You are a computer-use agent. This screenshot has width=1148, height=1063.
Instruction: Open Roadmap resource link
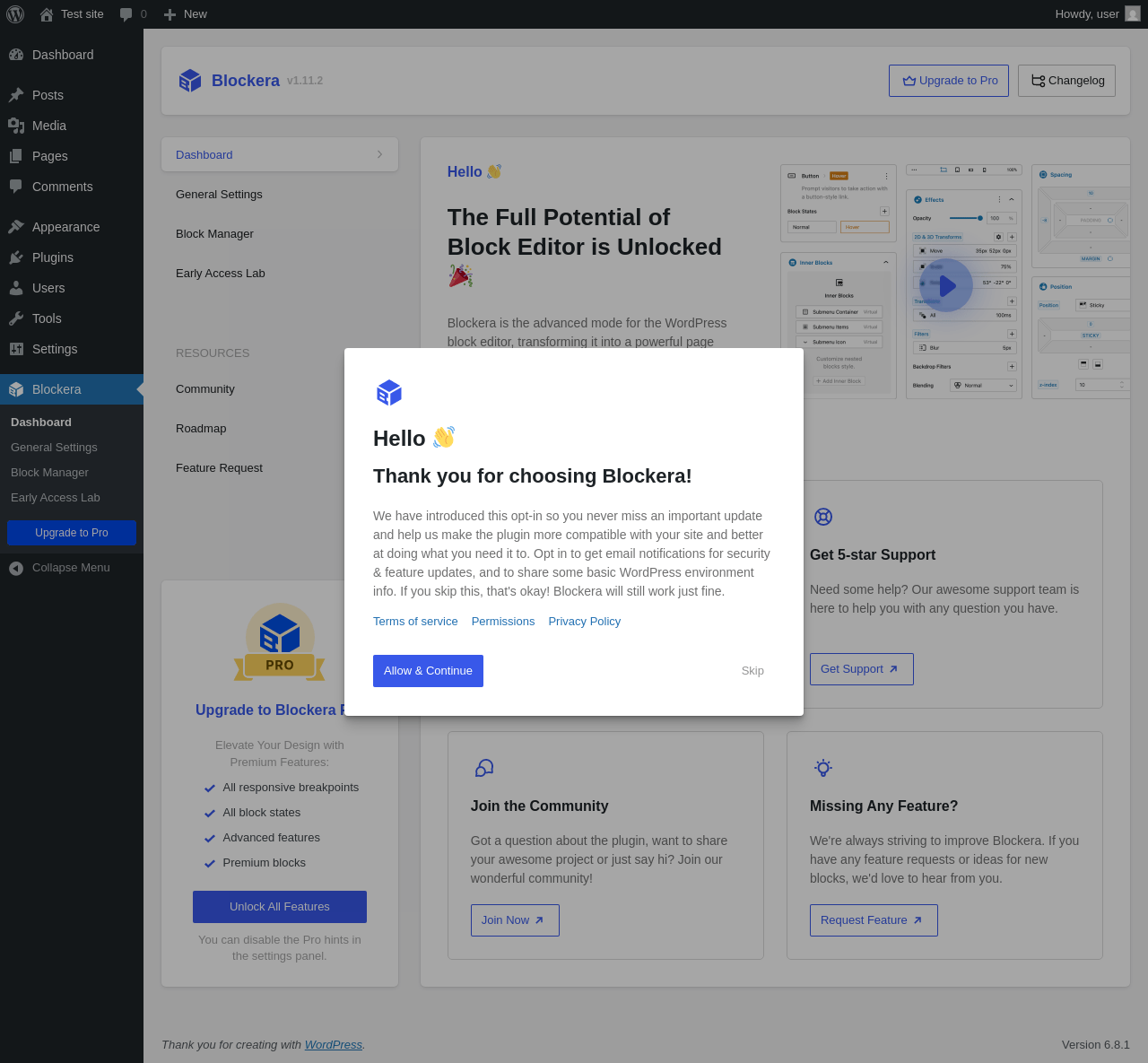point(201,429)
